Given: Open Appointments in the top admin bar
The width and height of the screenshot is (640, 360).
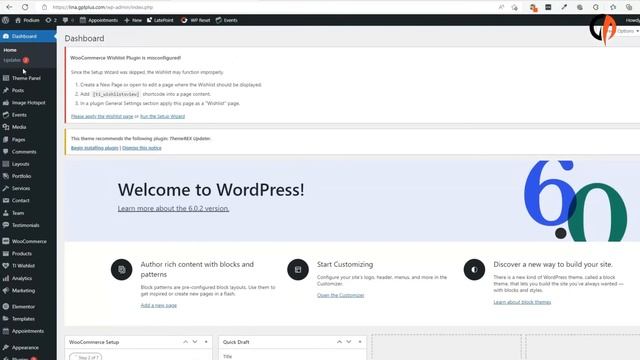Looking at the screenshot, I should click(99, 20).
